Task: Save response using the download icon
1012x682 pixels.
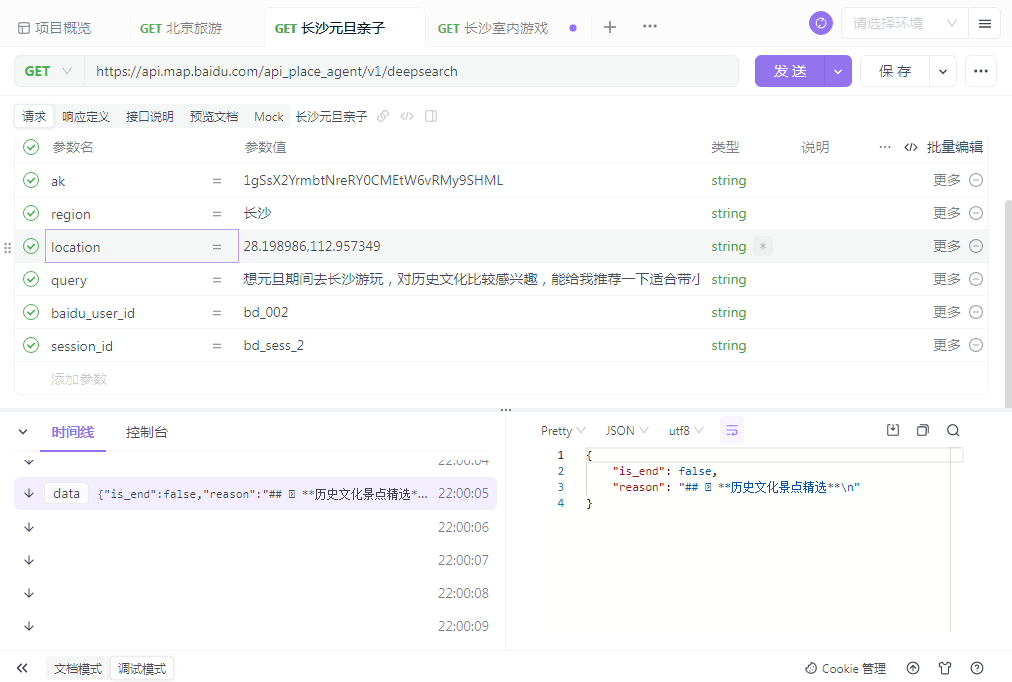Action: [893, 430]
